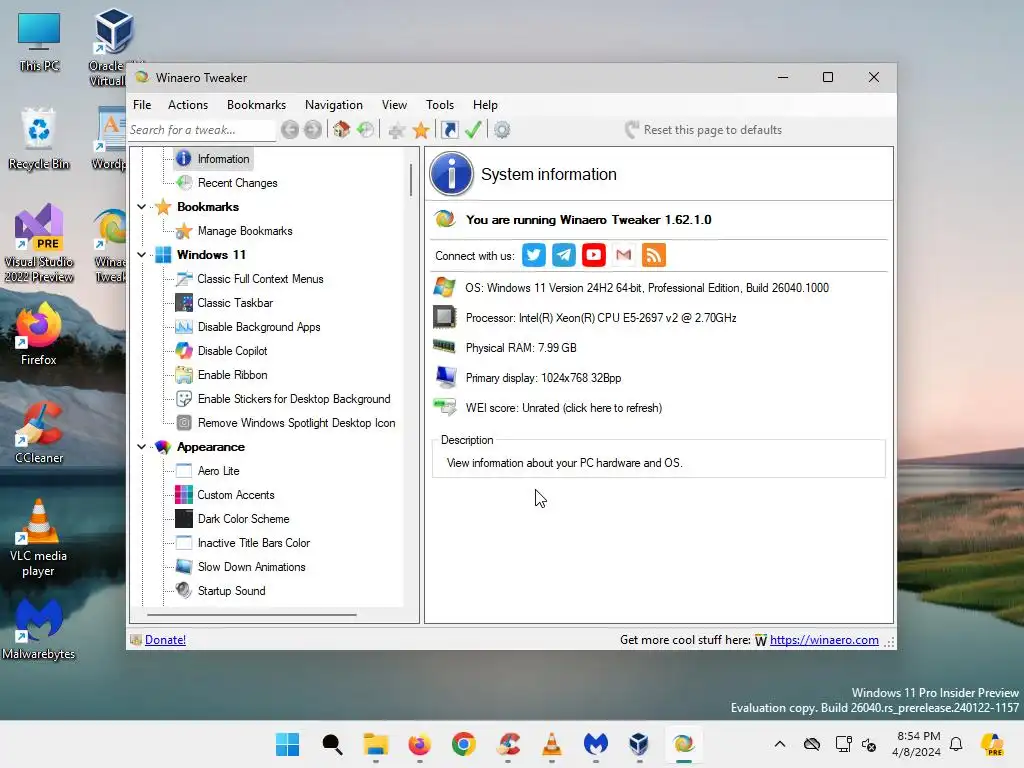Select the Aero Lite tweak

(218, 471)
